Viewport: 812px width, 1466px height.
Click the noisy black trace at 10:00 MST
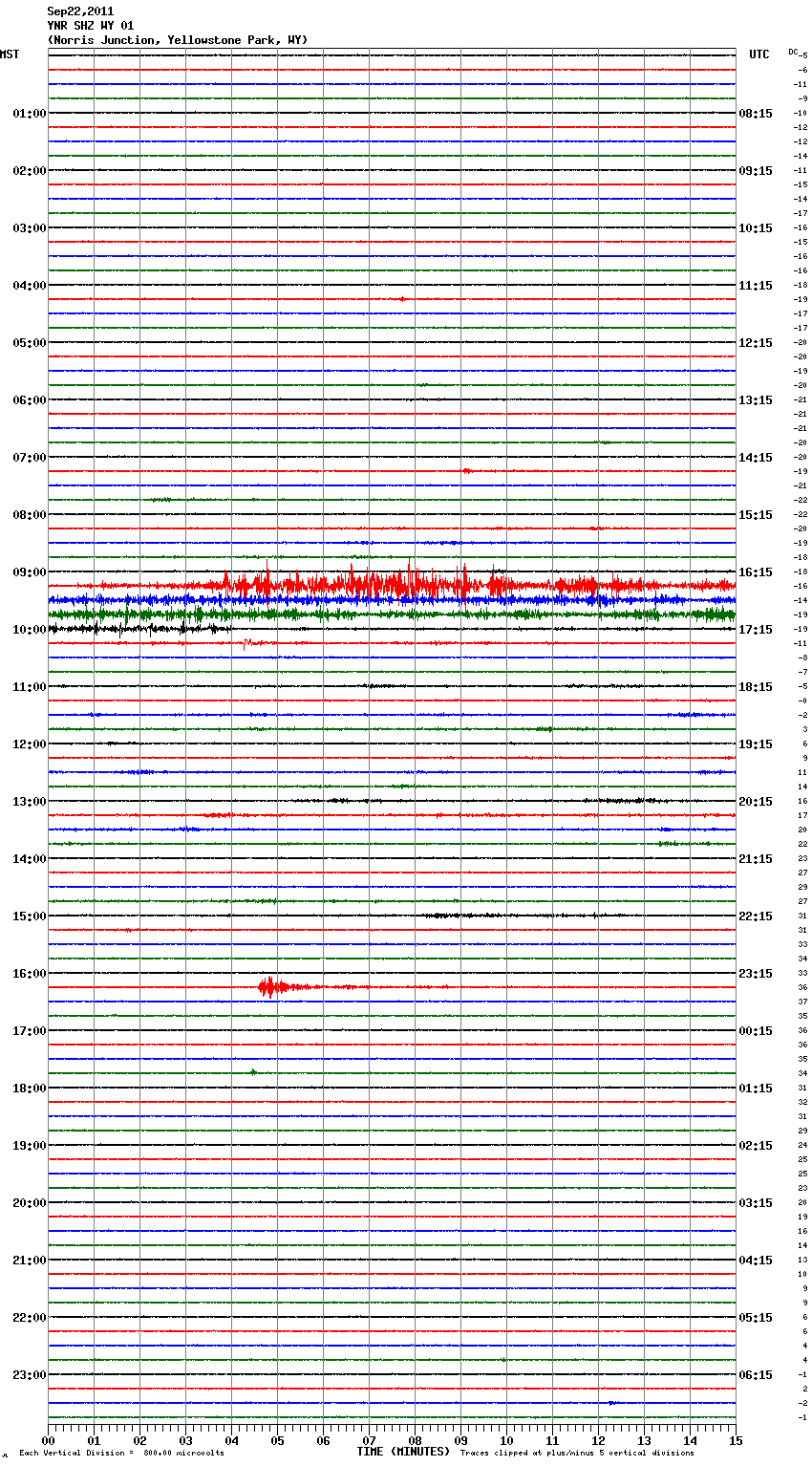(x=139, y=629)
